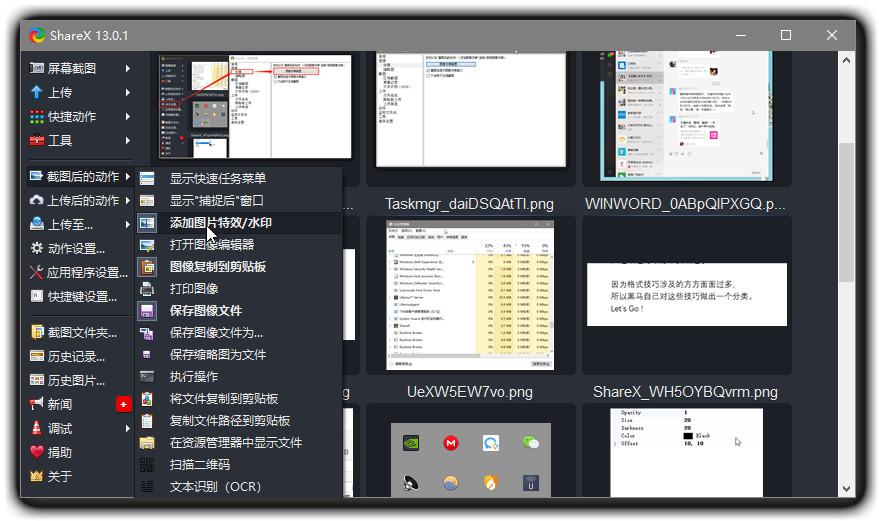Toggle 复制文件路径到剪贴板 option

click(238, 421)
